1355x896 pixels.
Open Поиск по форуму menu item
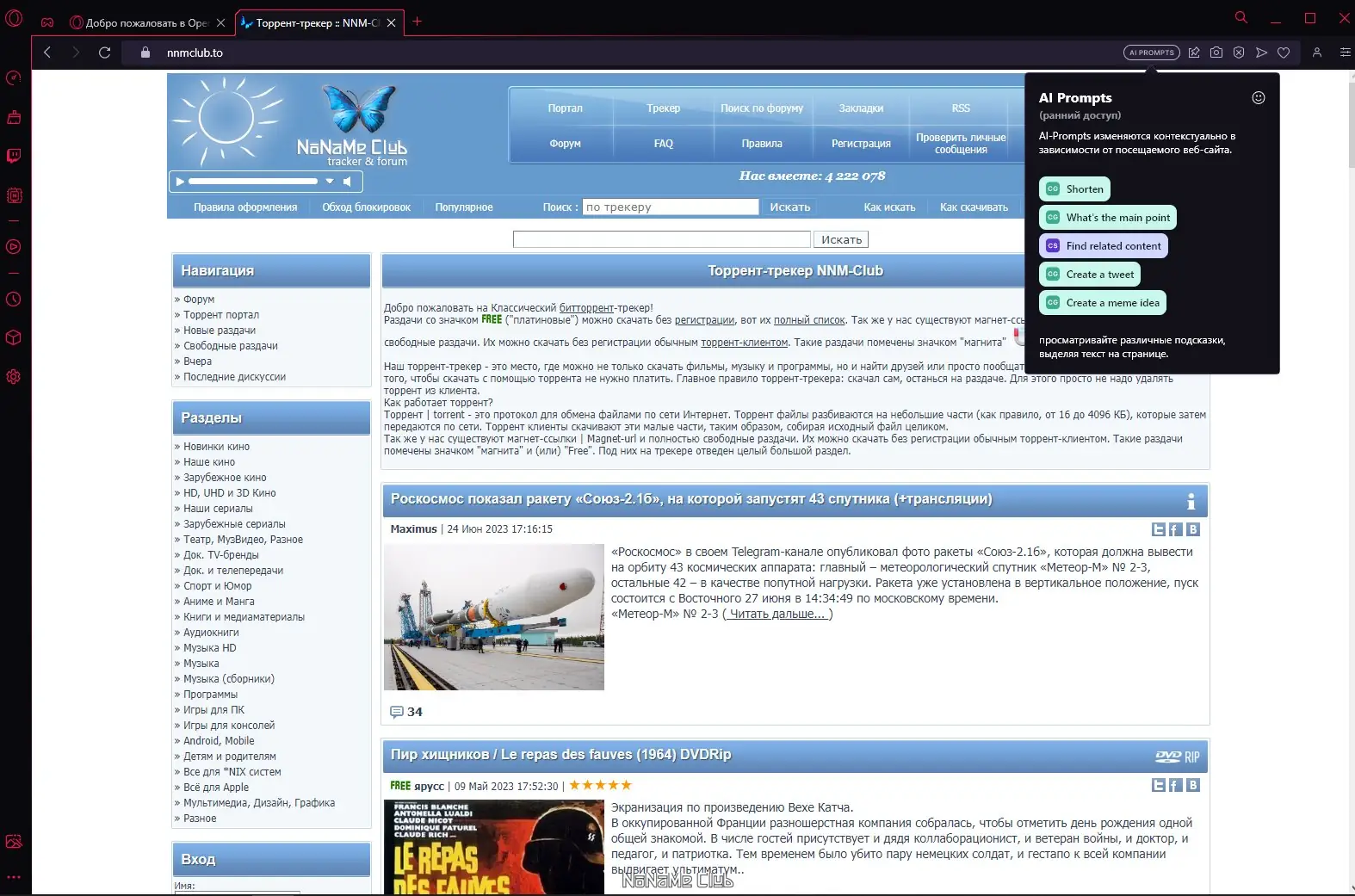tap(762, 108)
